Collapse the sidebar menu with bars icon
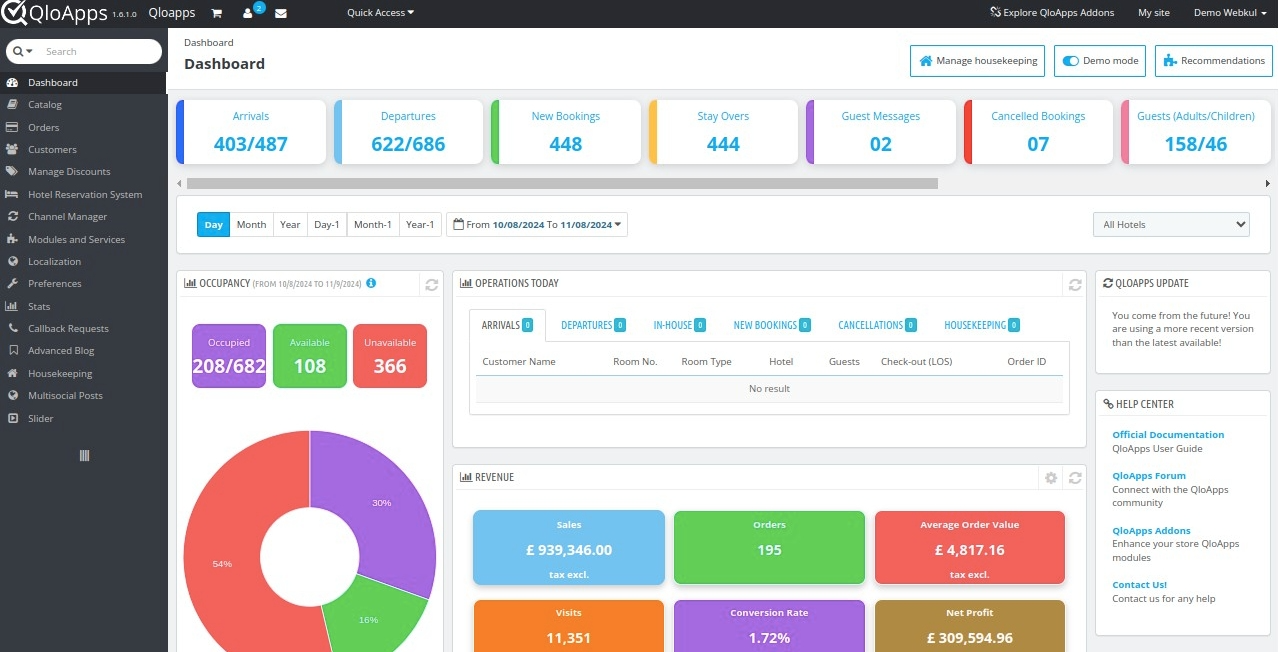The image size is (1278, 652). 84,455
